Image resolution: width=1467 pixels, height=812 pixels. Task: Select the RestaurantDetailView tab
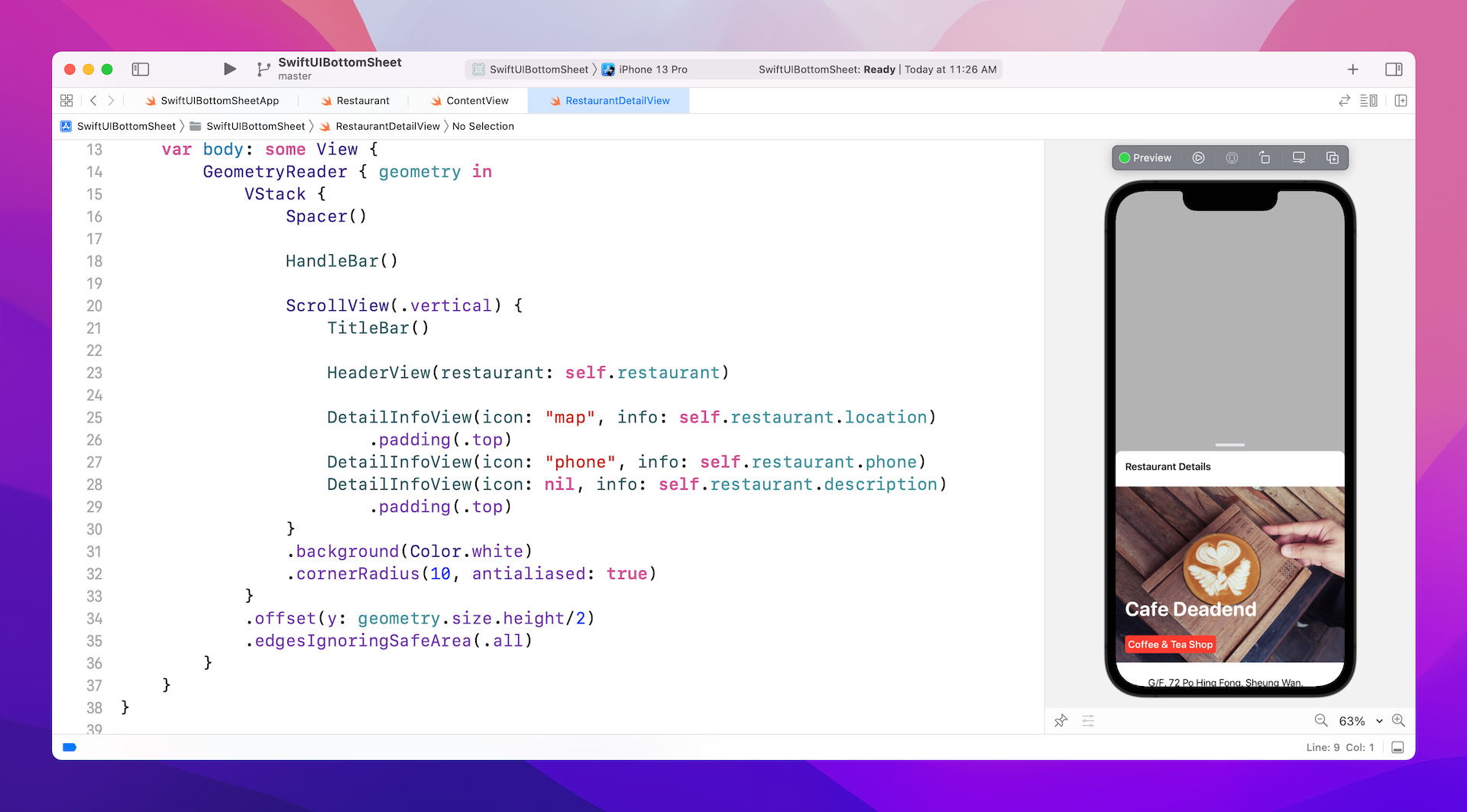click(x=609, y=101)
